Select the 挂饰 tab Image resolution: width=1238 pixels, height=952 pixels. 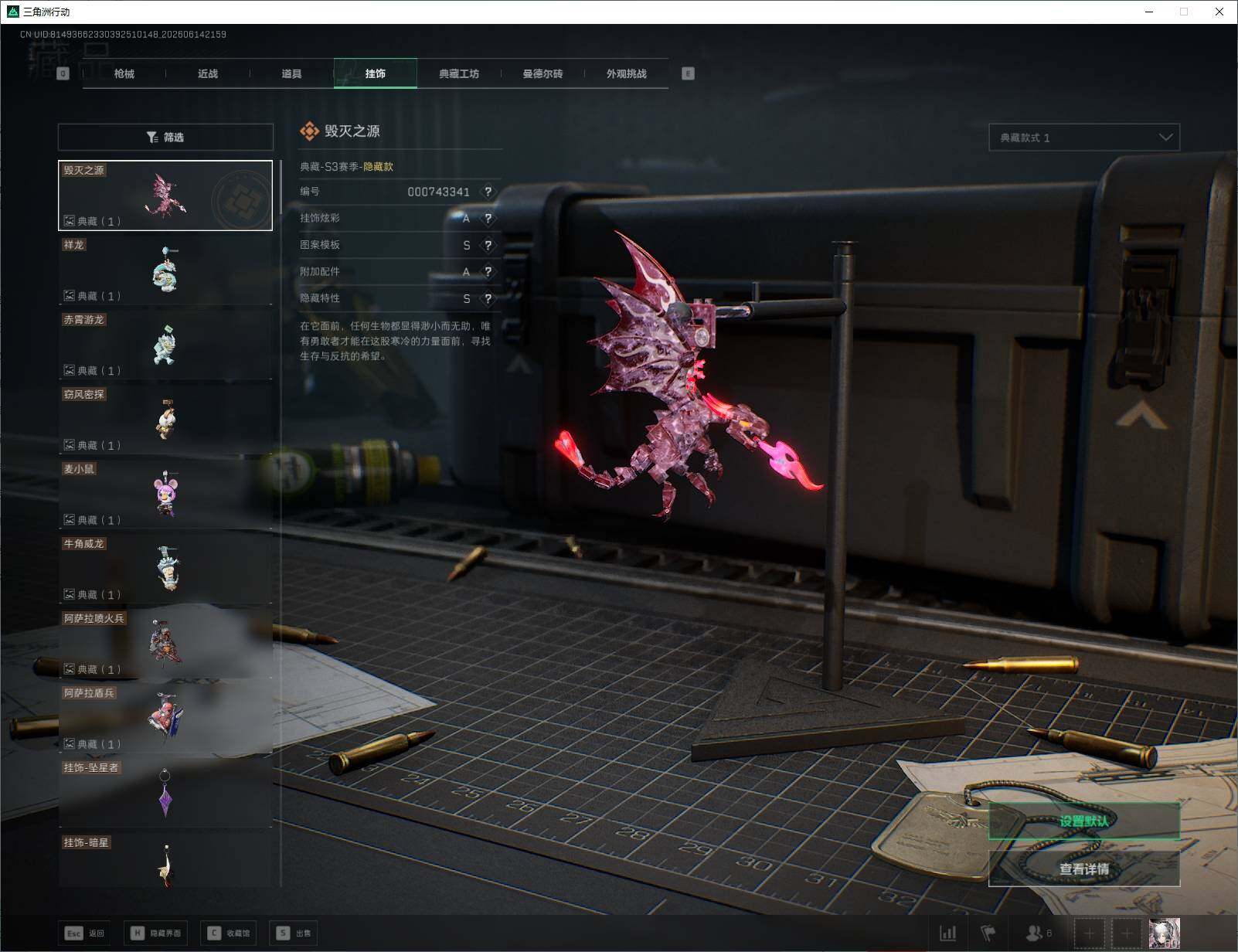pyautogui.click(x=376, y=73)
